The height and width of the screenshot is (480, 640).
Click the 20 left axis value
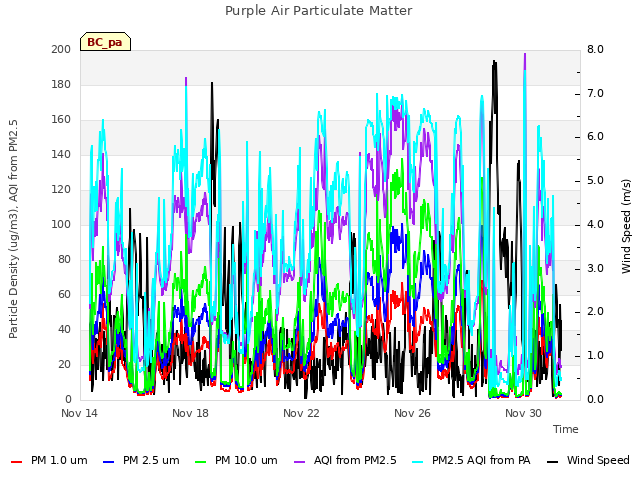coord(64,364)
